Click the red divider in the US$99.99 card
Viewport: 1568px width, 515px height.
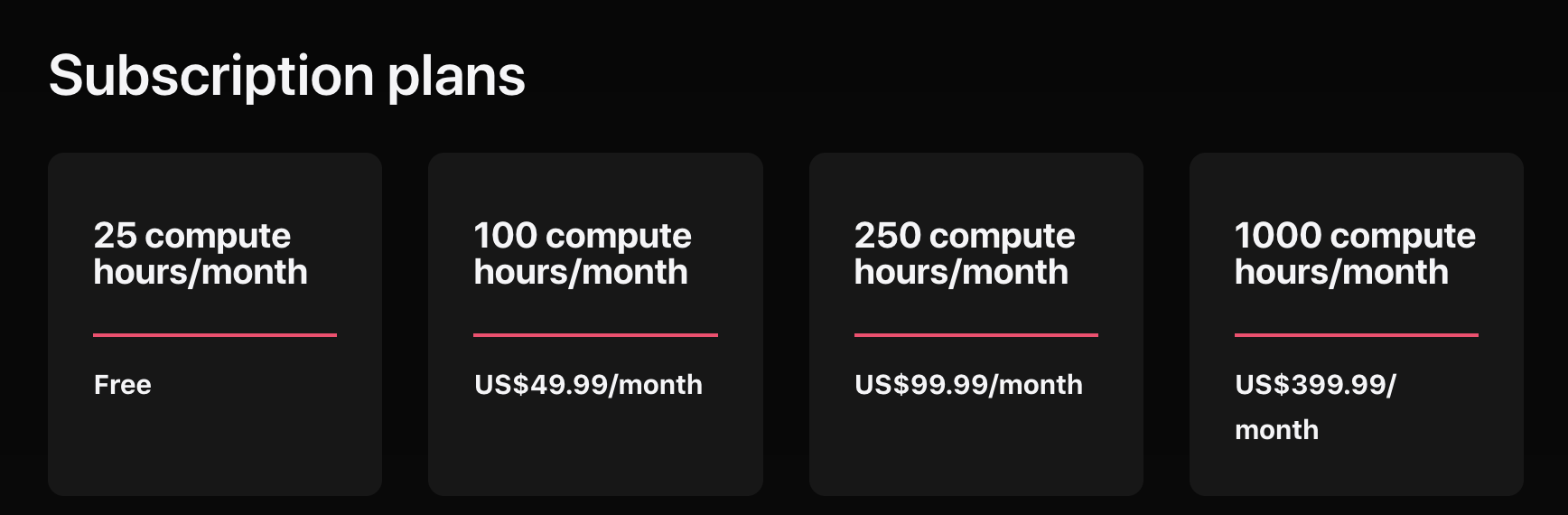[x=976, y=335]
